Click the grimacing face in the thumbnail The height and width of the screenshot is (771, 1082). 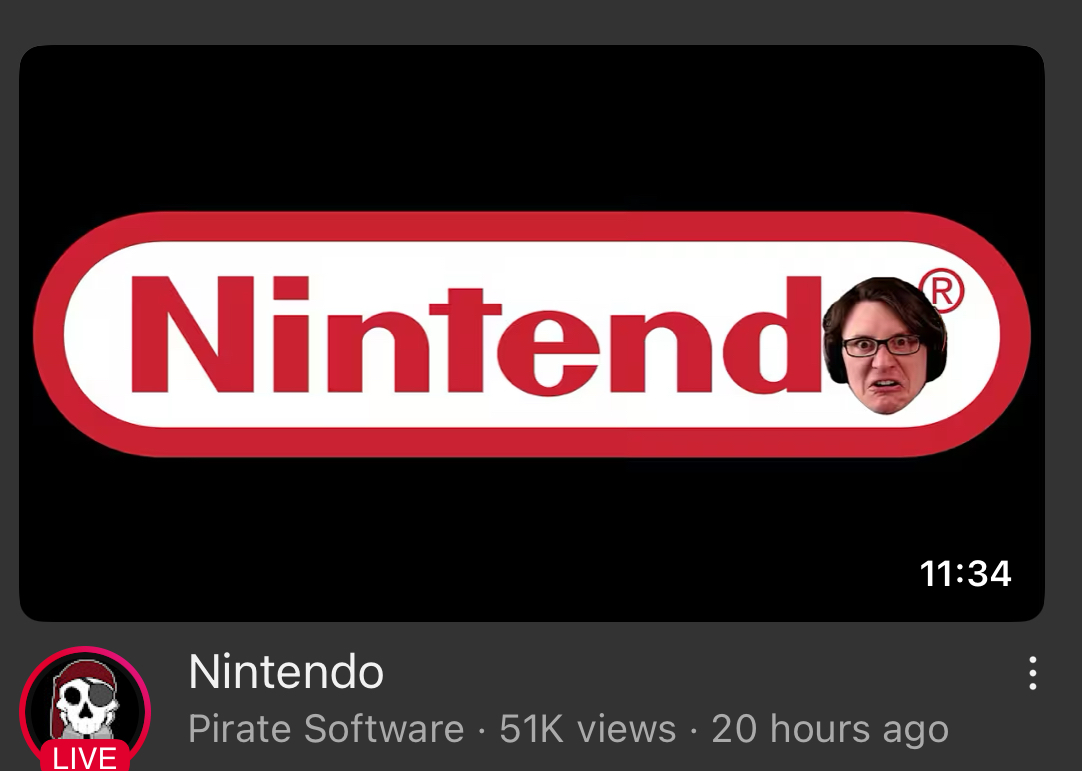tap(885, 345)
